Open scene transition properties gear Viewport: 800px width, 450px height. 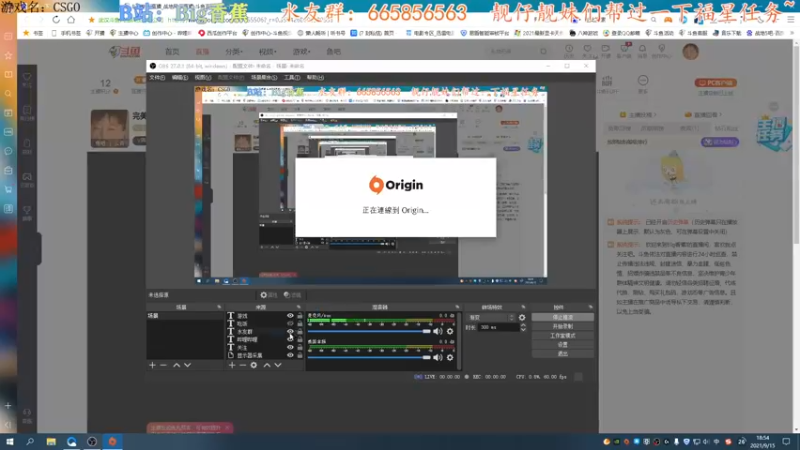point(522,317)
